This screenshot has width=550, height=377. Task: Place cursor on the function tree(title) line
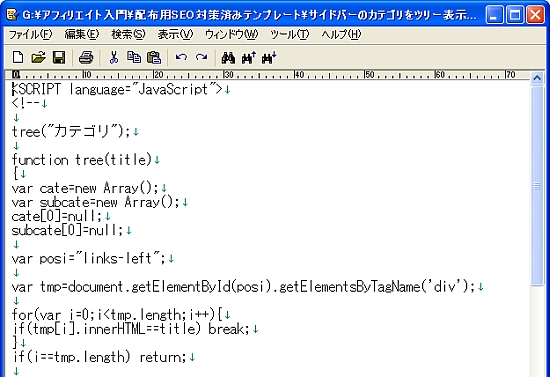pyautogui.click(x=81, y=160)
